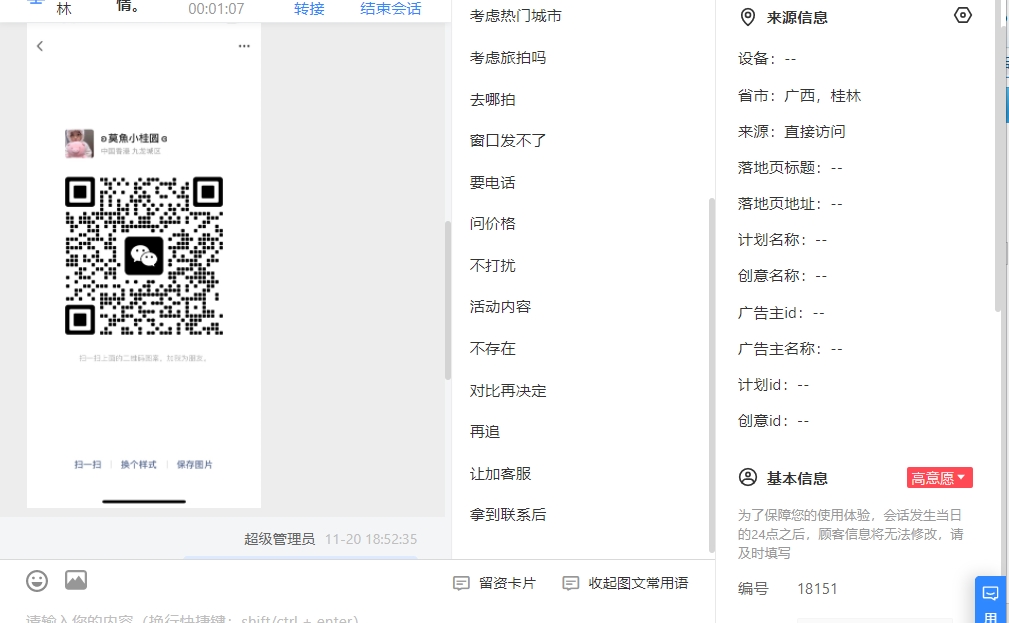
Task: Click the send image icon
Action: [76, 580]
